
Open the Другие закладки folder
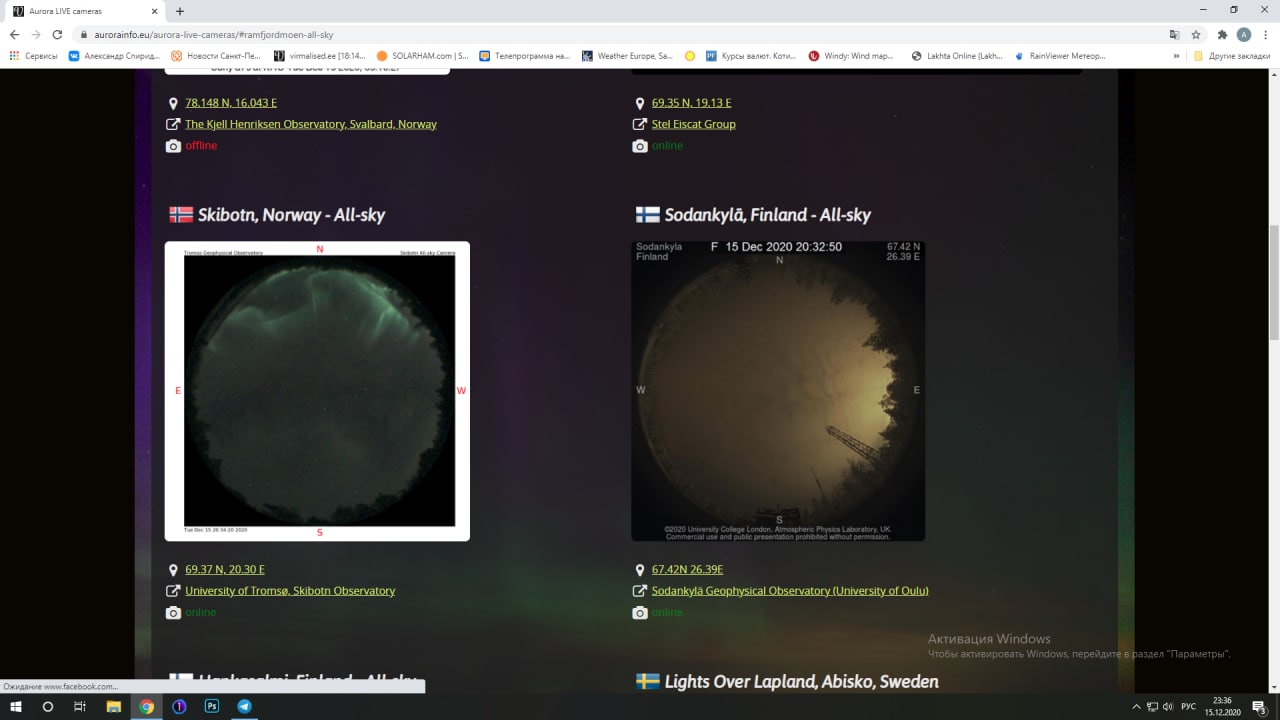pyautogui.click(x=1232, y=56)
